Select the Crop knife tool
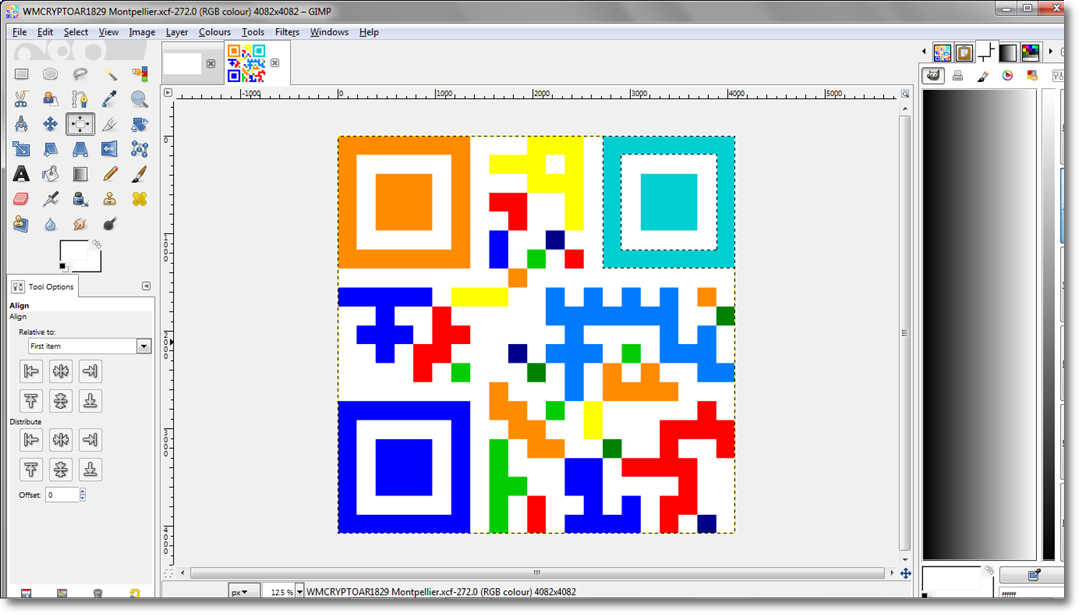Image resolution: width=1080 pixels, height=615 pixels. (110, 124)
